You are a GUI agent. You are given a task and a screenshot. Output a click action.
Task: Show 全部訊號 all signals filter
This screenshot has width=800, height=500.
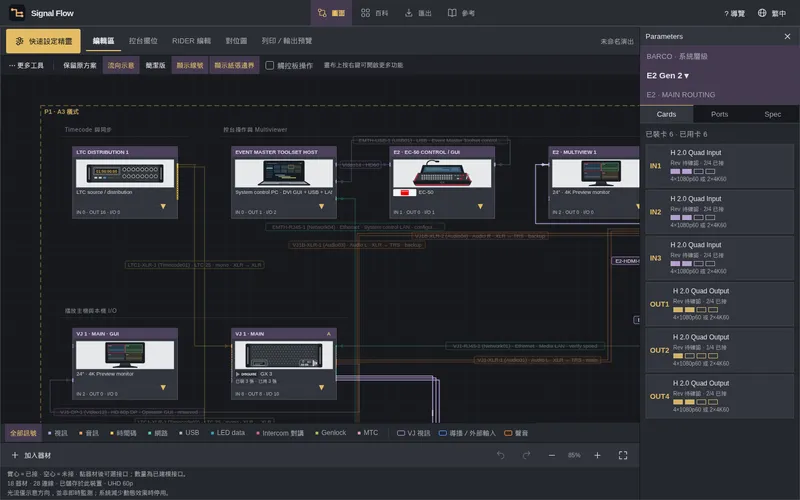click(x=23, y=433)
